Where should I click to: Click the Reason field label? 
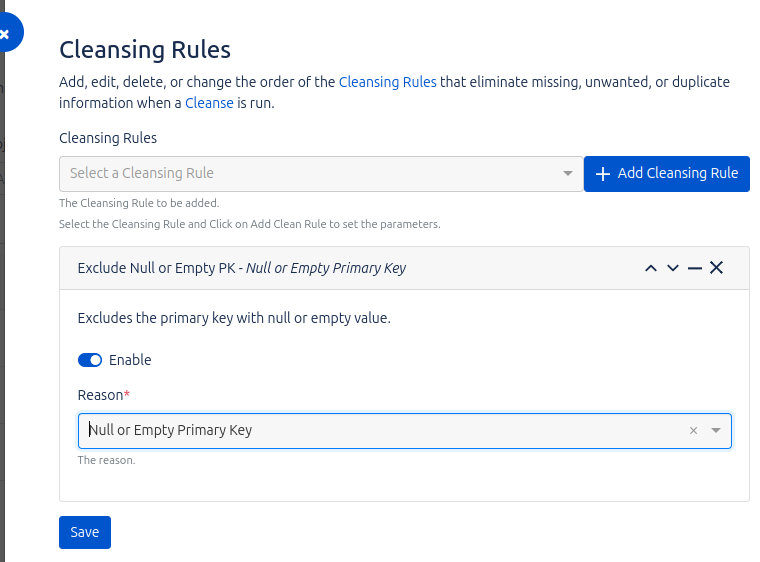[x=100, y=395]
